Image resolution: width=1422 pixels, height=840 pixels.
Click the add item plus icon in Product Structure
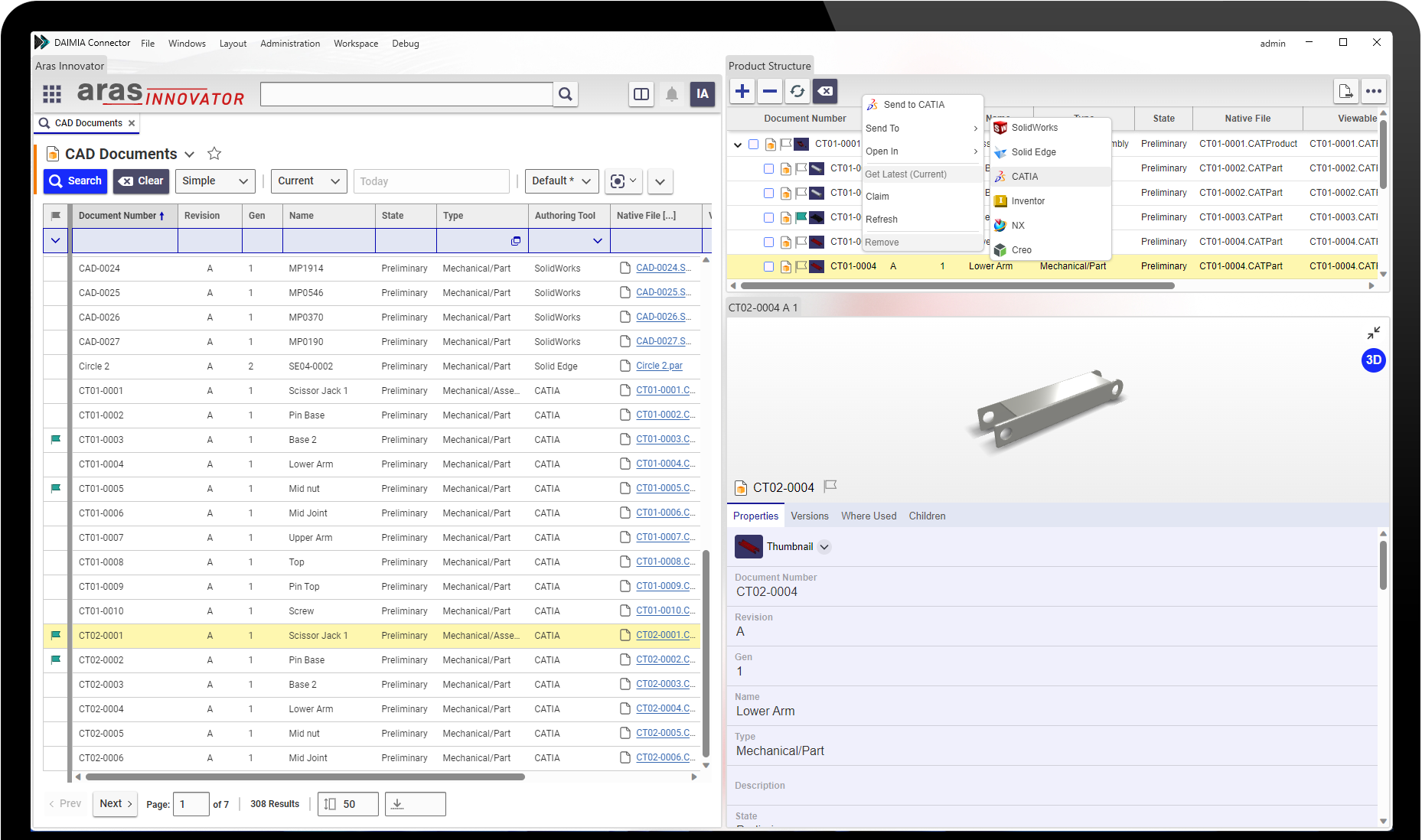742,91
